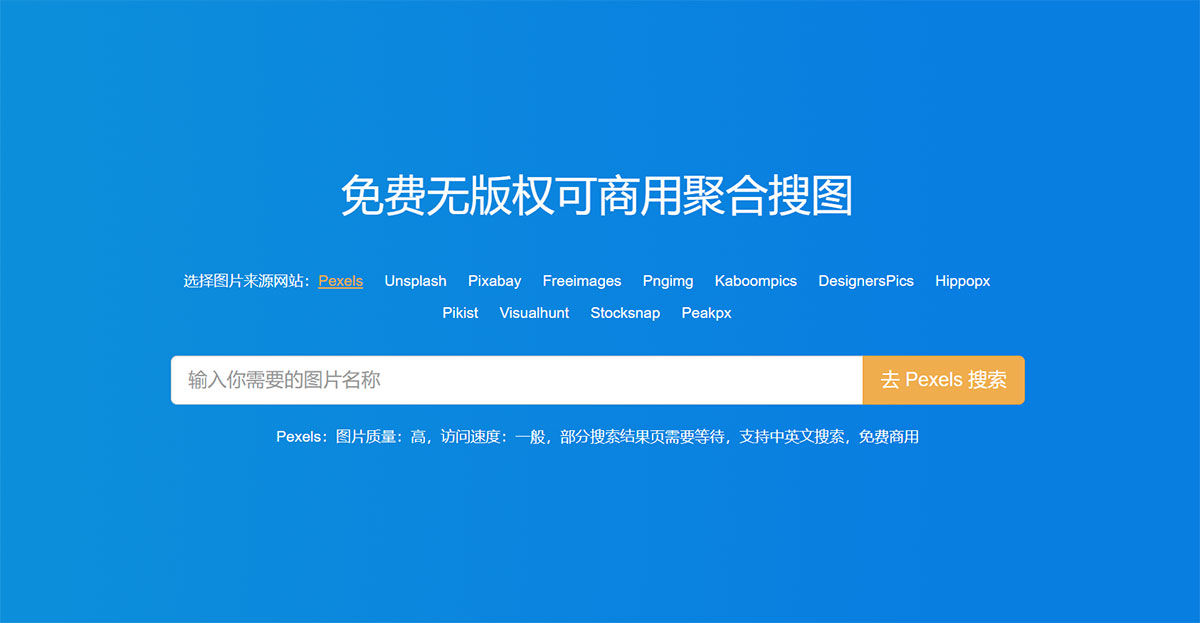Switch to the Kaboompics image source

[x=755, y=281]
